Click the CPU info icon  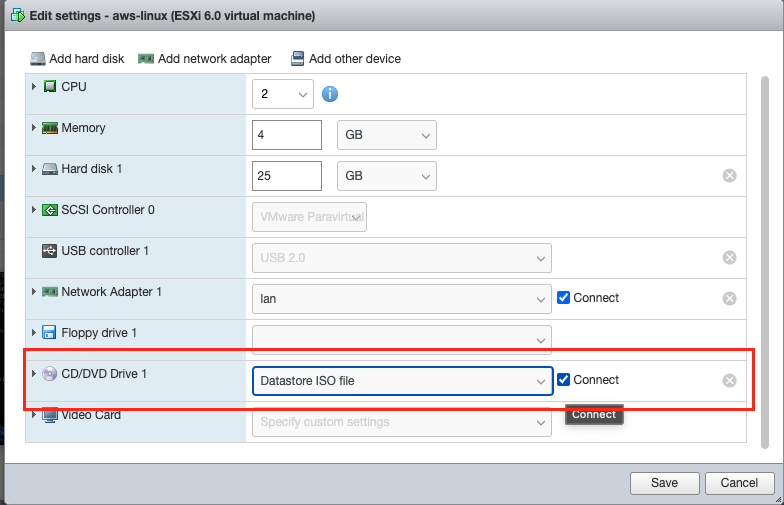pyautogui.click(x=329, y=95)
